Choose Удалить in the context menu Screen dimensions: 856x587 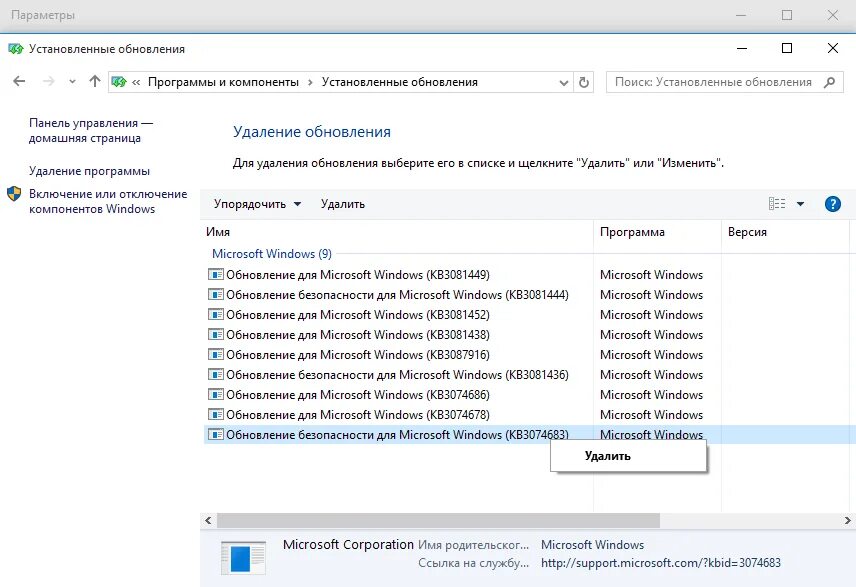point(628,456)
